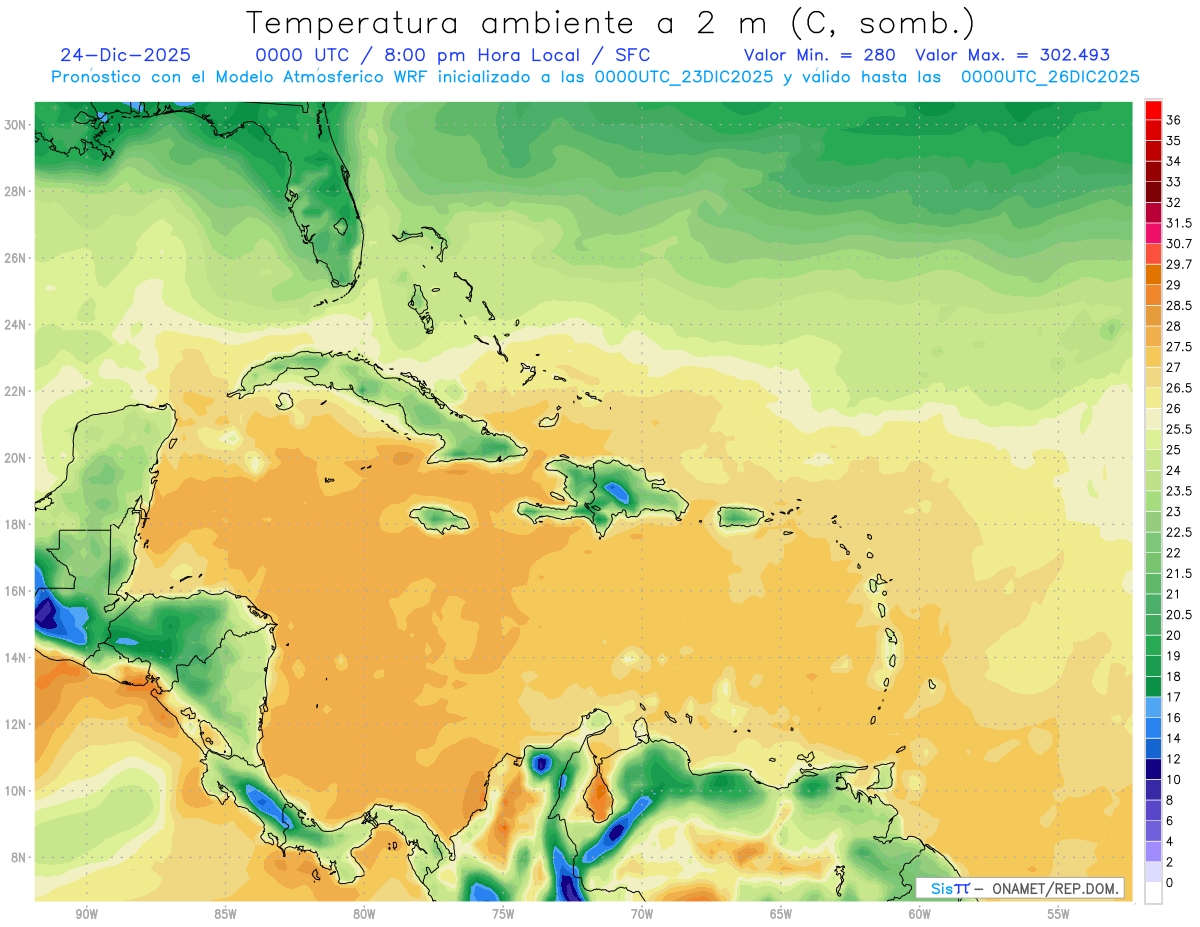
Task: Click the '10N' latitude label
Action: pyautogui.click(x=16, y=791)
